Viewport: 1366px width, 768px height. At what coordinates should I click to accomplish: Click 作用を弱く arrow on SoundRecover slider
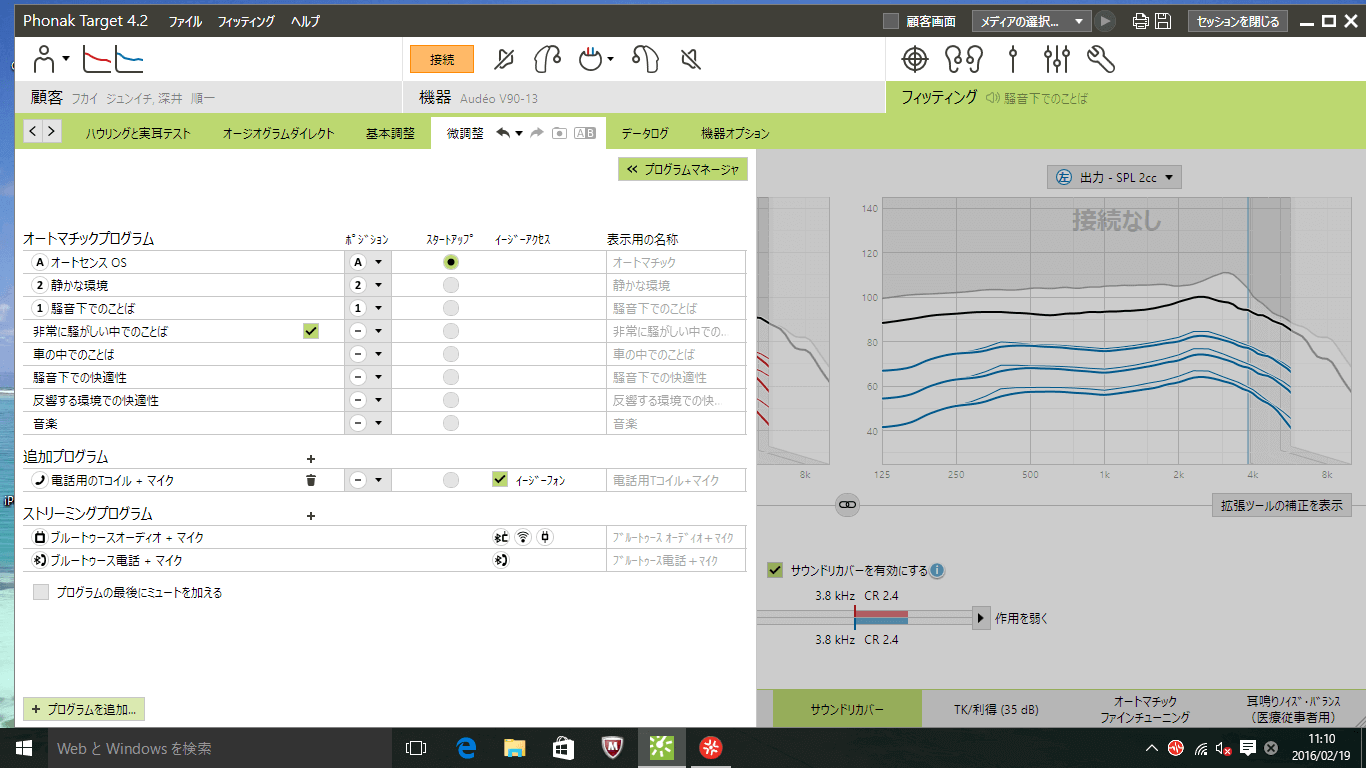tap(981, 618)
